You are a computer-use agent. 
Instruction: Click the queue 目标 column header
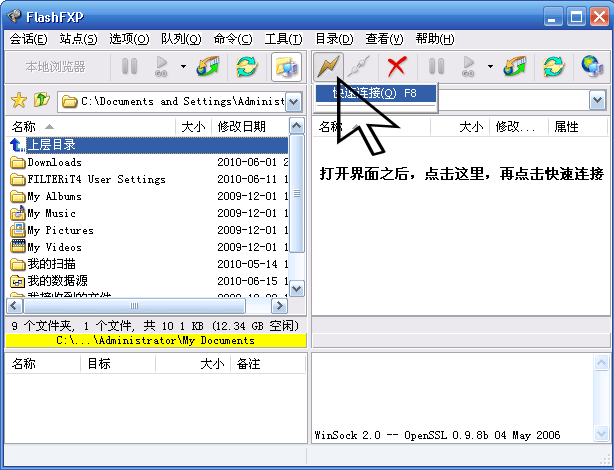pos(117,364)
